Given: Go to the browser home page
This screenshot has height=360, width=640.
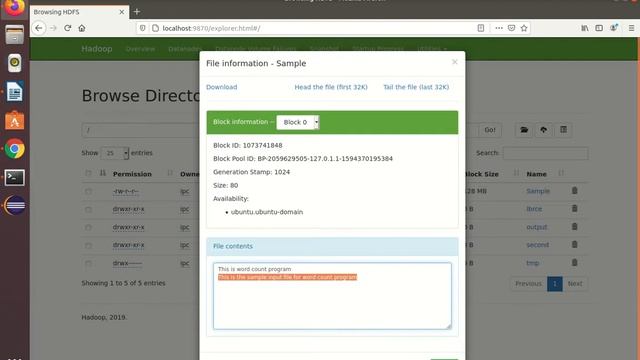Looking at the screenshot, I should click(x=82, y=28).
